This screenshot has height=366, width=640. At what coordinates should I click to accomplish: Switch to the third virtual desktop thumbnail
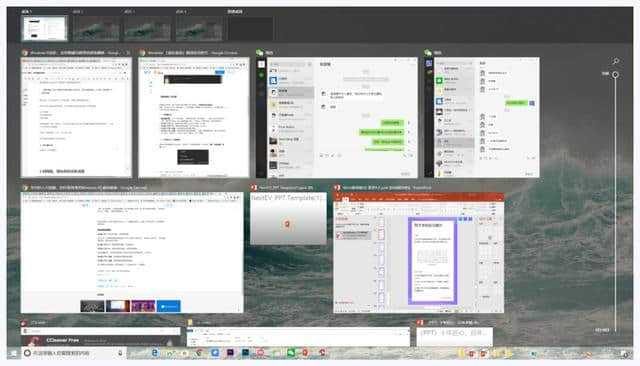148,29
